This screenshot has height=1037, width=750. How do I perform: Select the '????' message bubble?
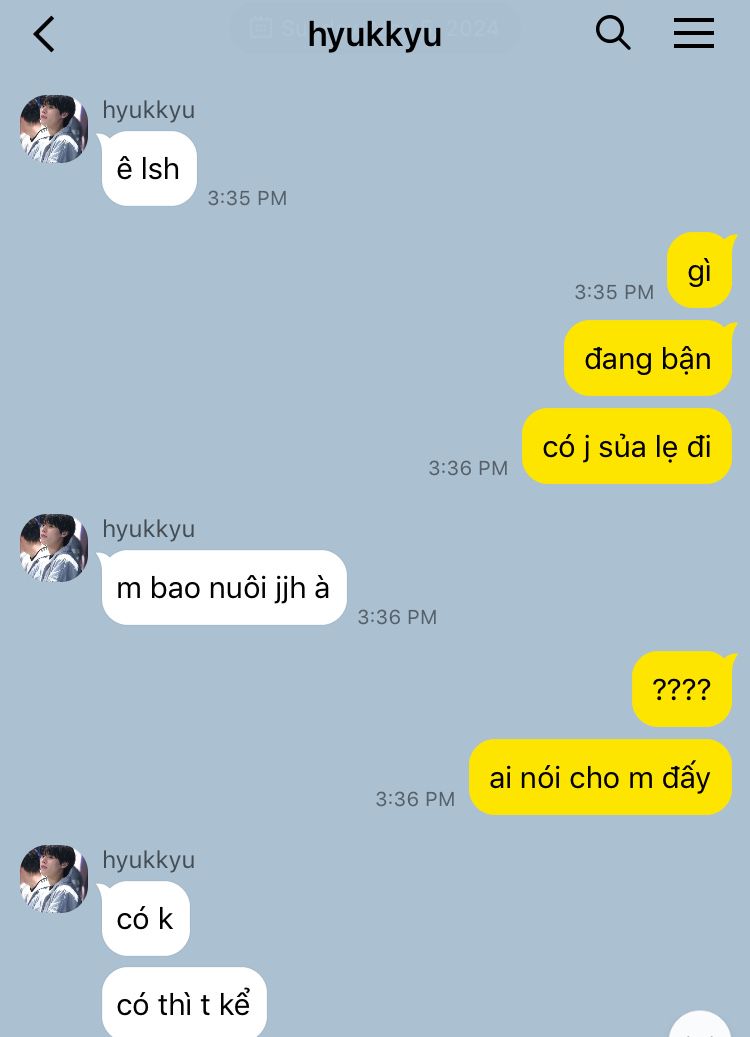point(682,689)
